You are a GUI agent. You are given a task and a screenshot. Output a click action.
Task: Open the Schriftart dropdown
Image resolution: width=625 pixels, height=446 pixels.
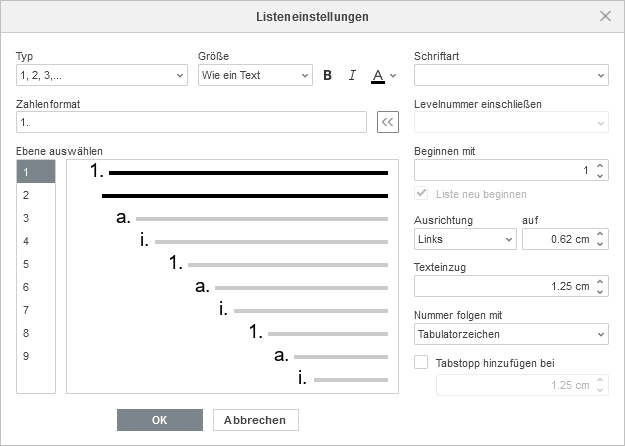[x=511, y=75]
